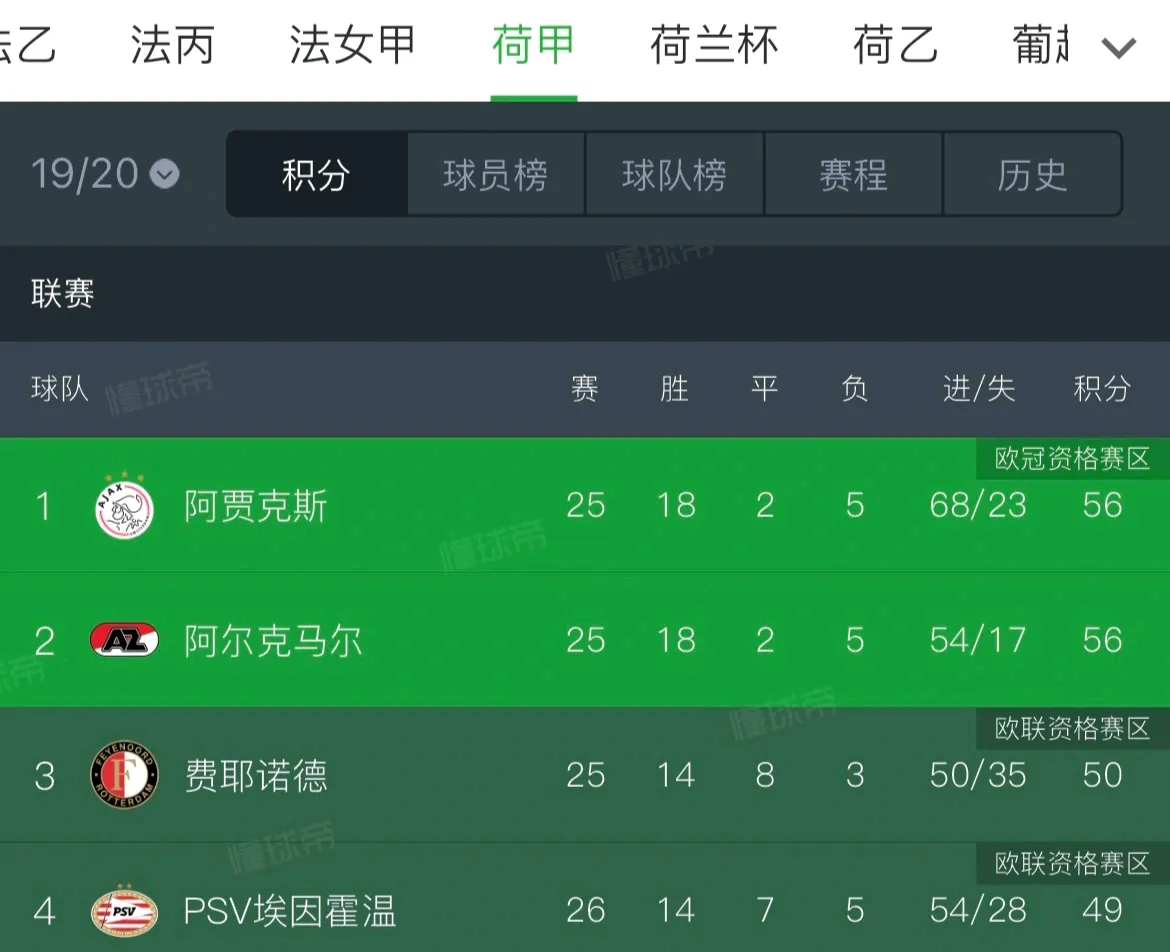This screenshot has width=1170, height=952.
Task: Select the Ajax club crest
Action: (124, 507)
